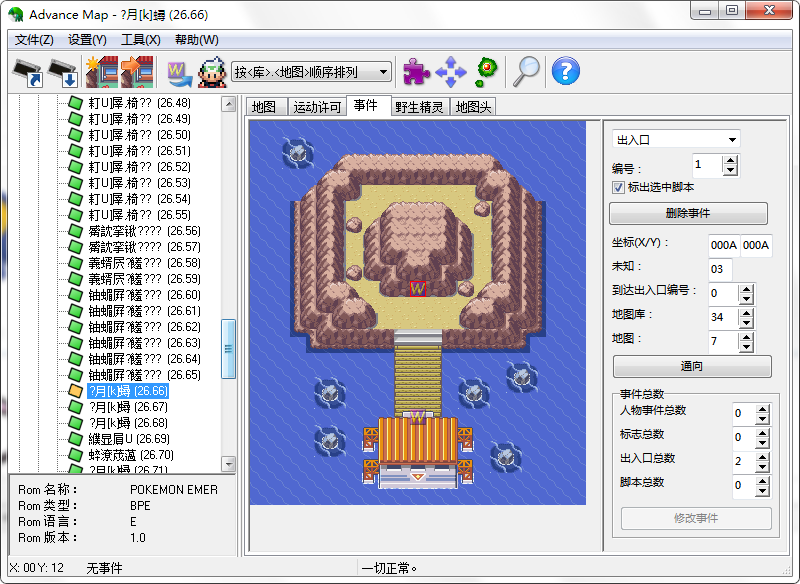Viewport: 800px width, 584px height.
Task: Click the blue four-arrow move icon
Action: pyautogui.click(x=451, y=72)
